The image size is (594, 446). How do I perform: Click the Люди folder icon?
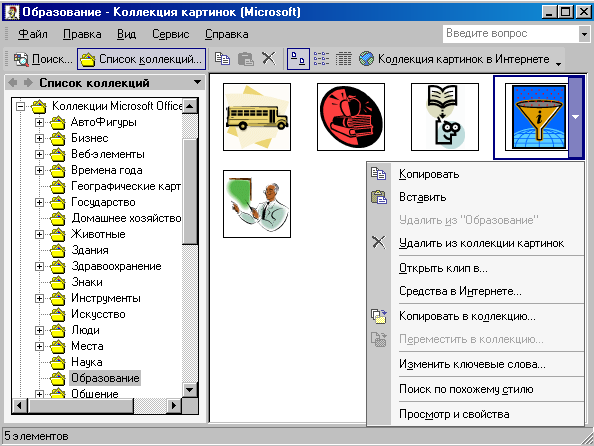pyautogui.click(x=58, y=330)
